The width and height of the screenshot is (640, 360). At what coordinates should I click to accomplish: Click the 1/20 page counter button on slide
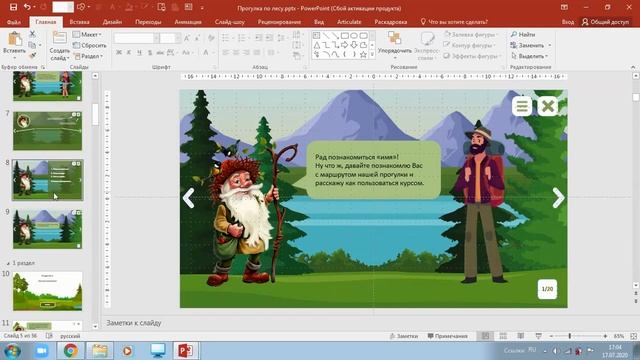(x=547, y=289)
